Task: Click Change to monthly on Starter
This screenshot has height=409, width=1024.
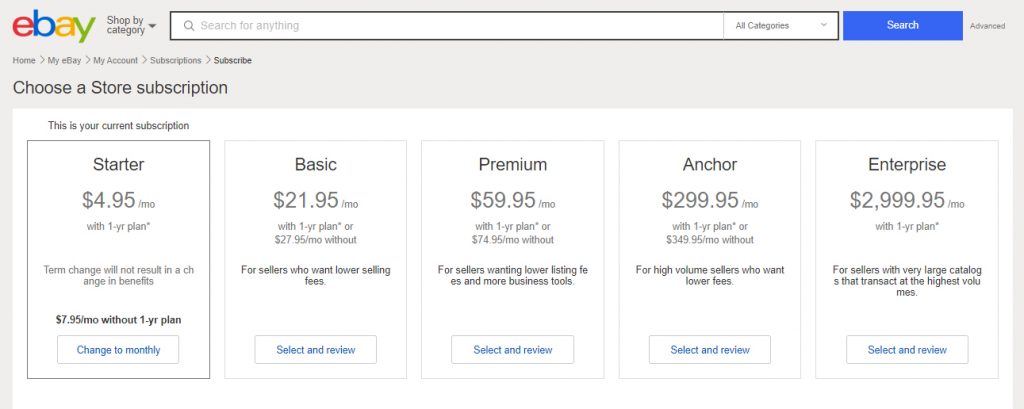Action: [x=118, y=350]
